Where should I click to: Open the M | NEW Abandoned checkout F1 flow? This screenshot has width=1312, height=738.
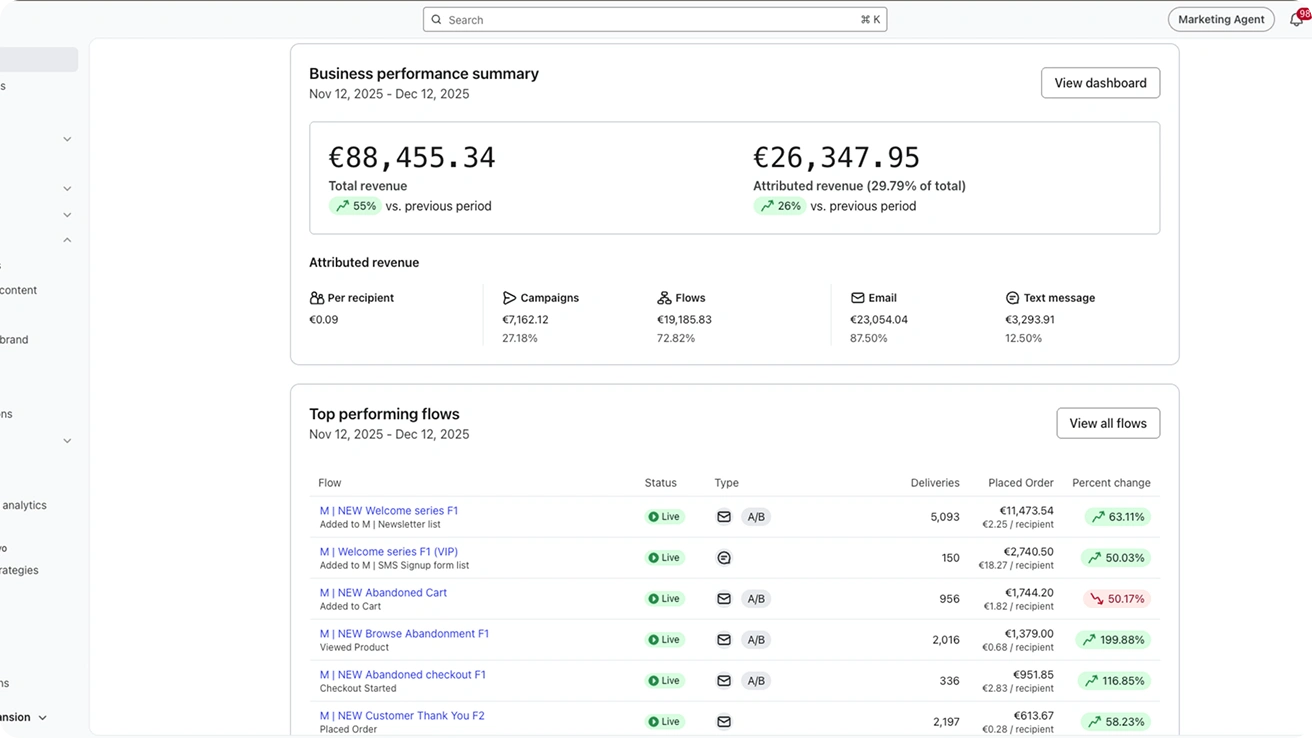[402, 675]
